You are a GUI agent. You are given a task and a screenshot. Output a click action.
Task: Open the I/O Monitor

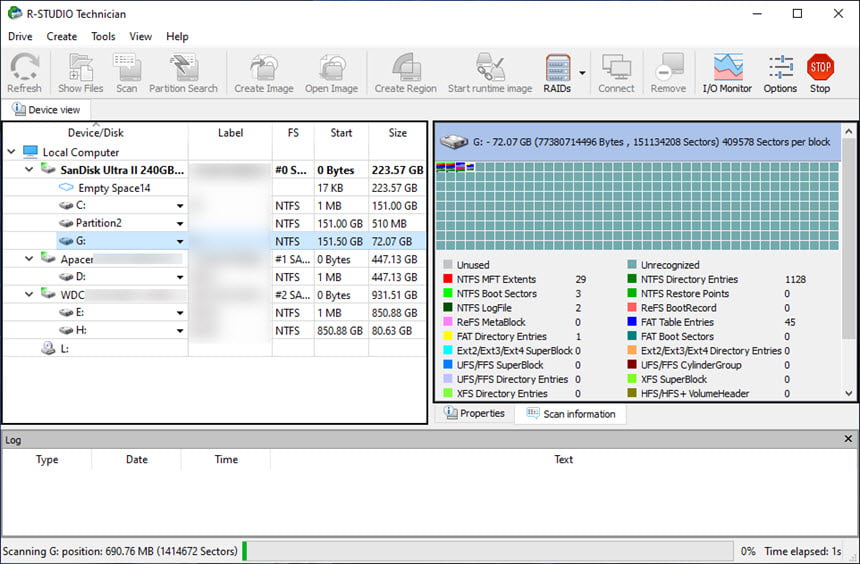point(727,73)
